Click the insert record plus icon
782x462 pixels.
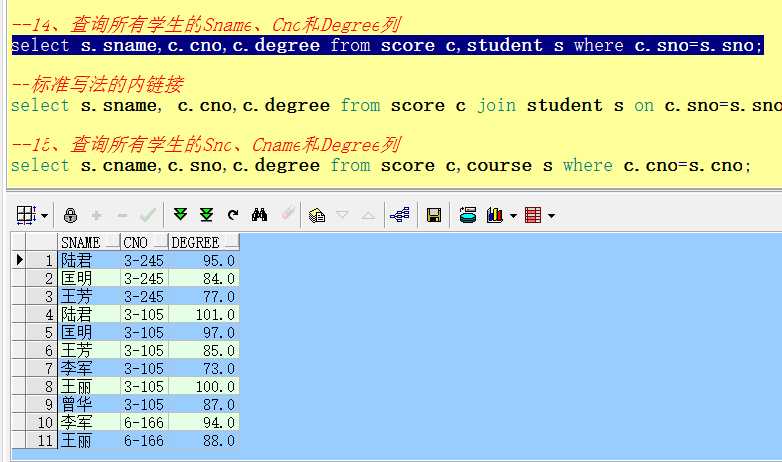coord(96,216)
